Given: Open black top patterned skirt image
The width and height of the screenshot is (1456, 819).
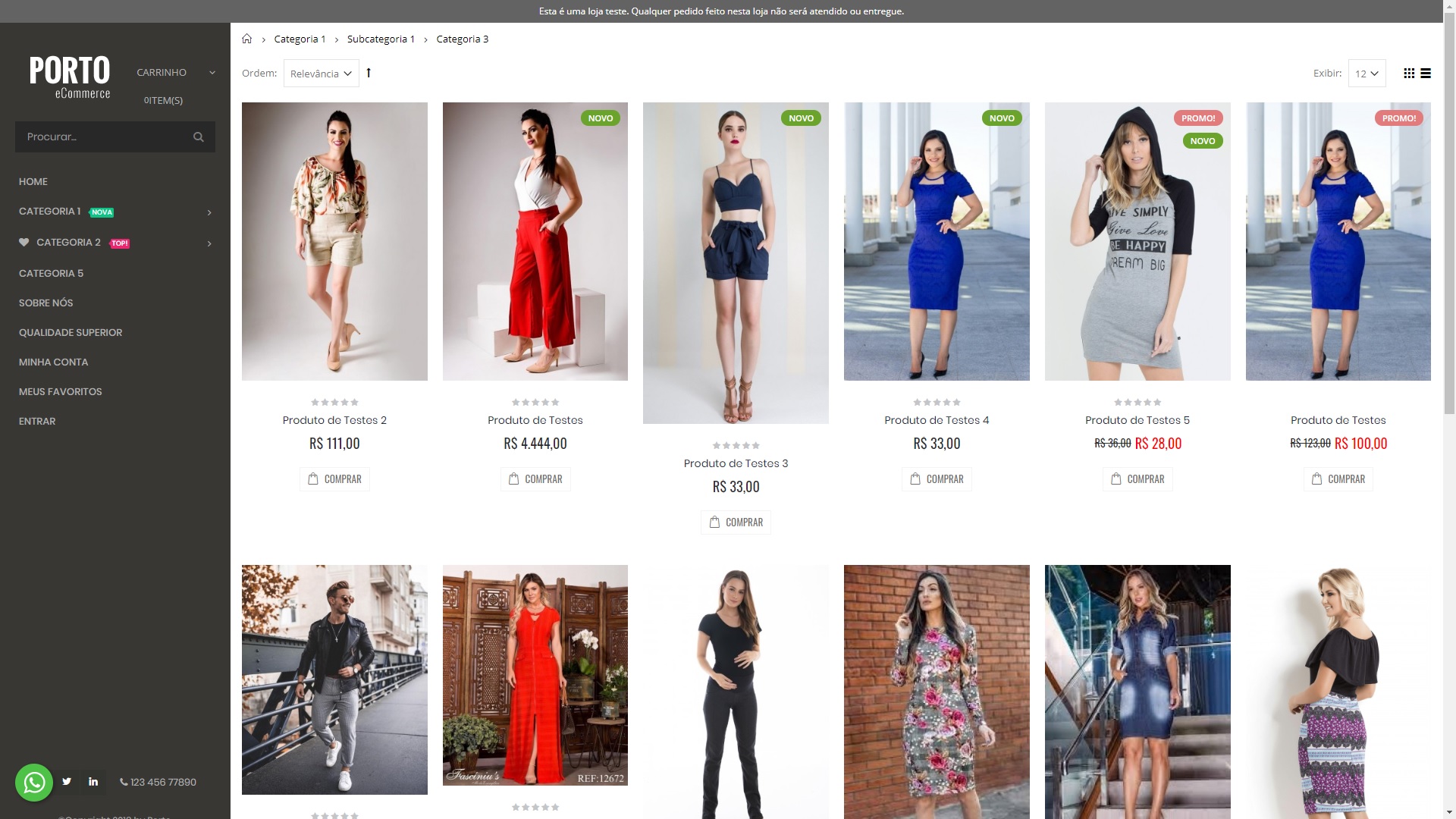Looking at the screenshot, I should pos(1338,692).
